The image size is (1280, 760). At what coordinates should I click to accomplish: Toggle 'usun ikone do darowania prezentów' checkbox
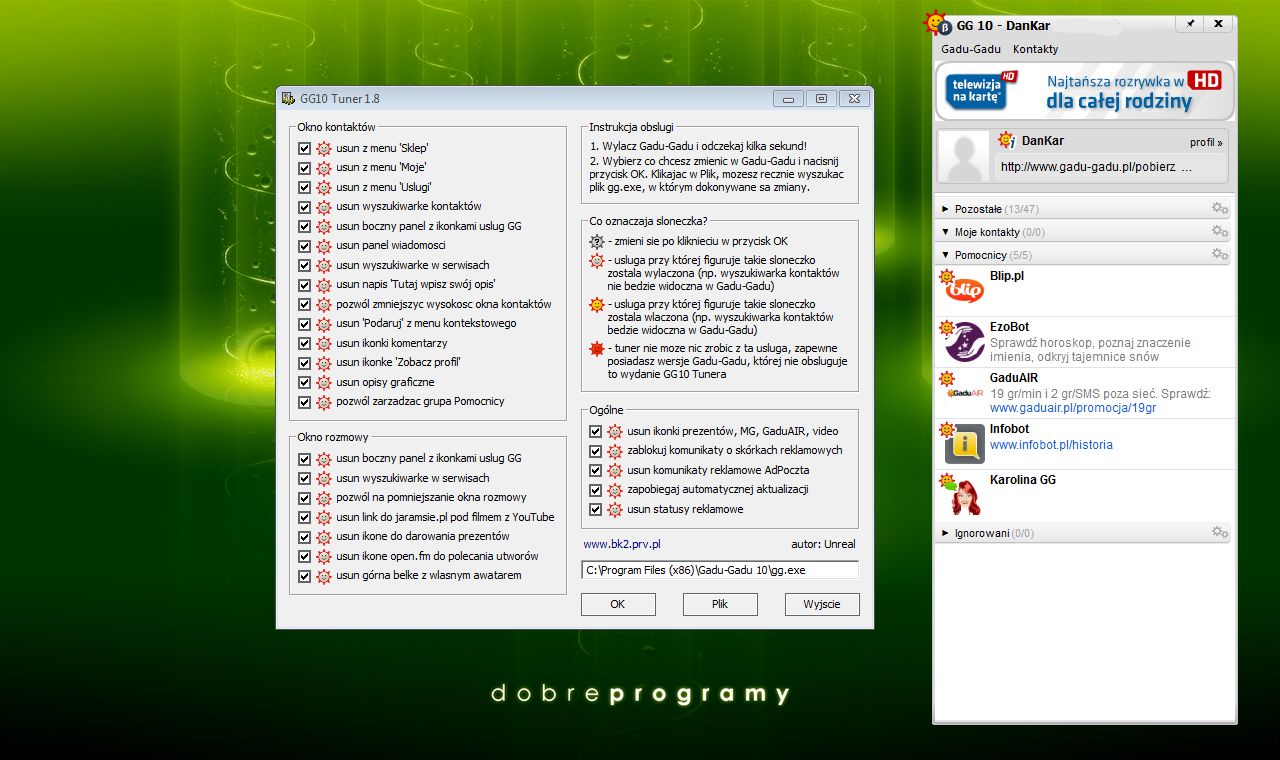pyautogui.click(x=305, y=537)
